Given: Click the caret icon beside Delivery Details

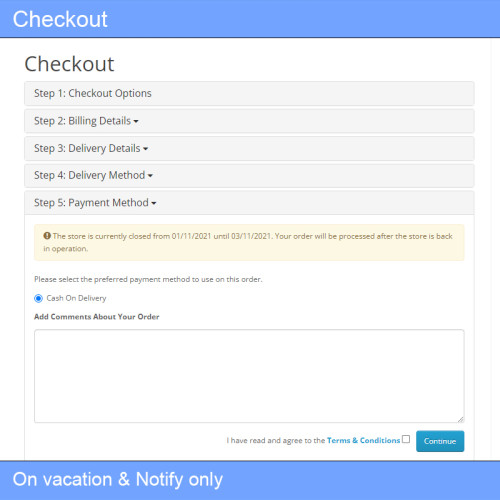Looking at the screenshot, I should pyautogui.click(x=146, y=149).
